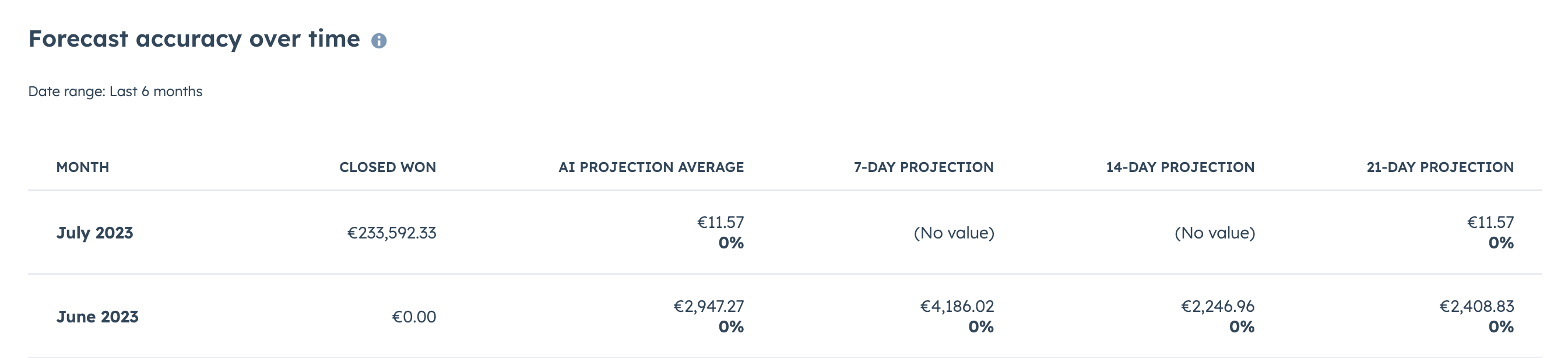Click the MONTH column header

pyautogui.click(x=83, y=167)
